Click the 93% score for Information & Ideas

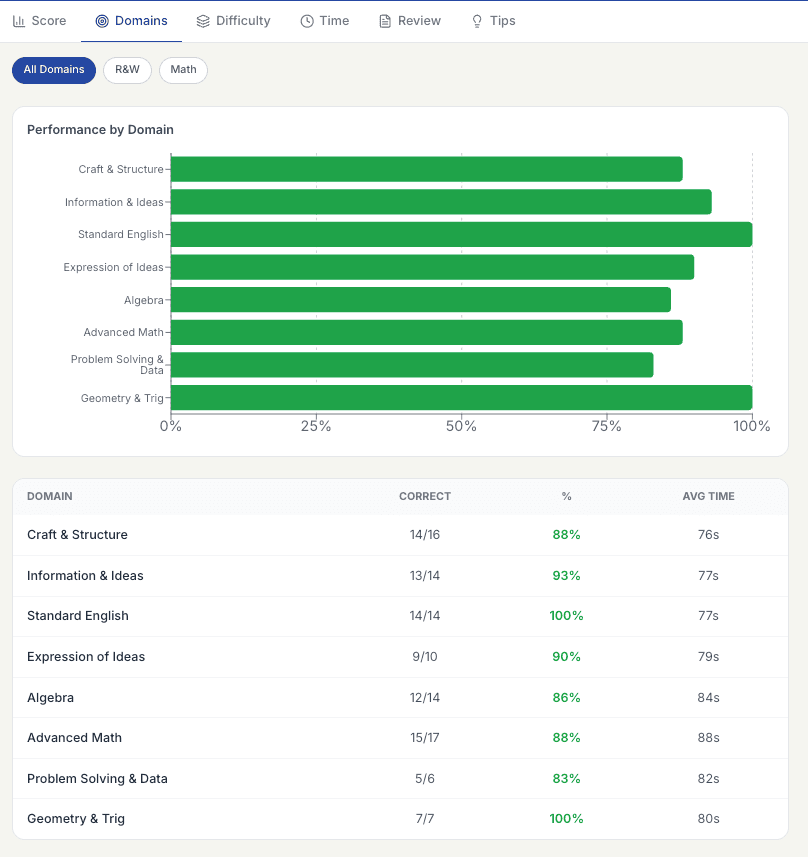click(x=566, y=575)
